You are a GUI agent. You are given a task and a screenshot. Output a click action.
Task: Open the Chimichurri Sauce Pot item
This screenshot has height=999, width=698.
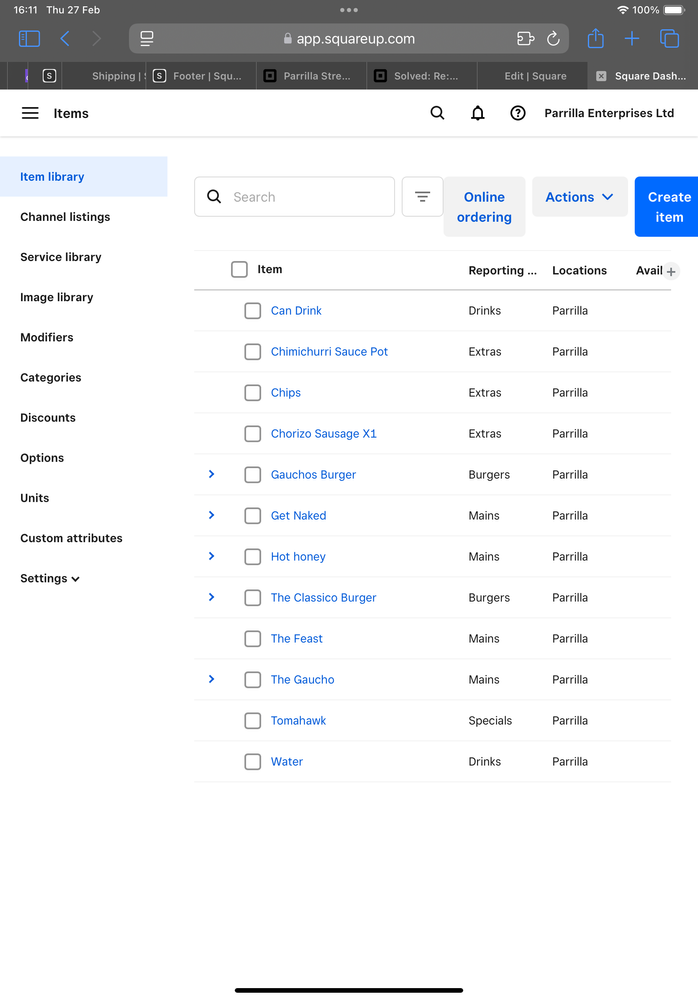(329, 352)
